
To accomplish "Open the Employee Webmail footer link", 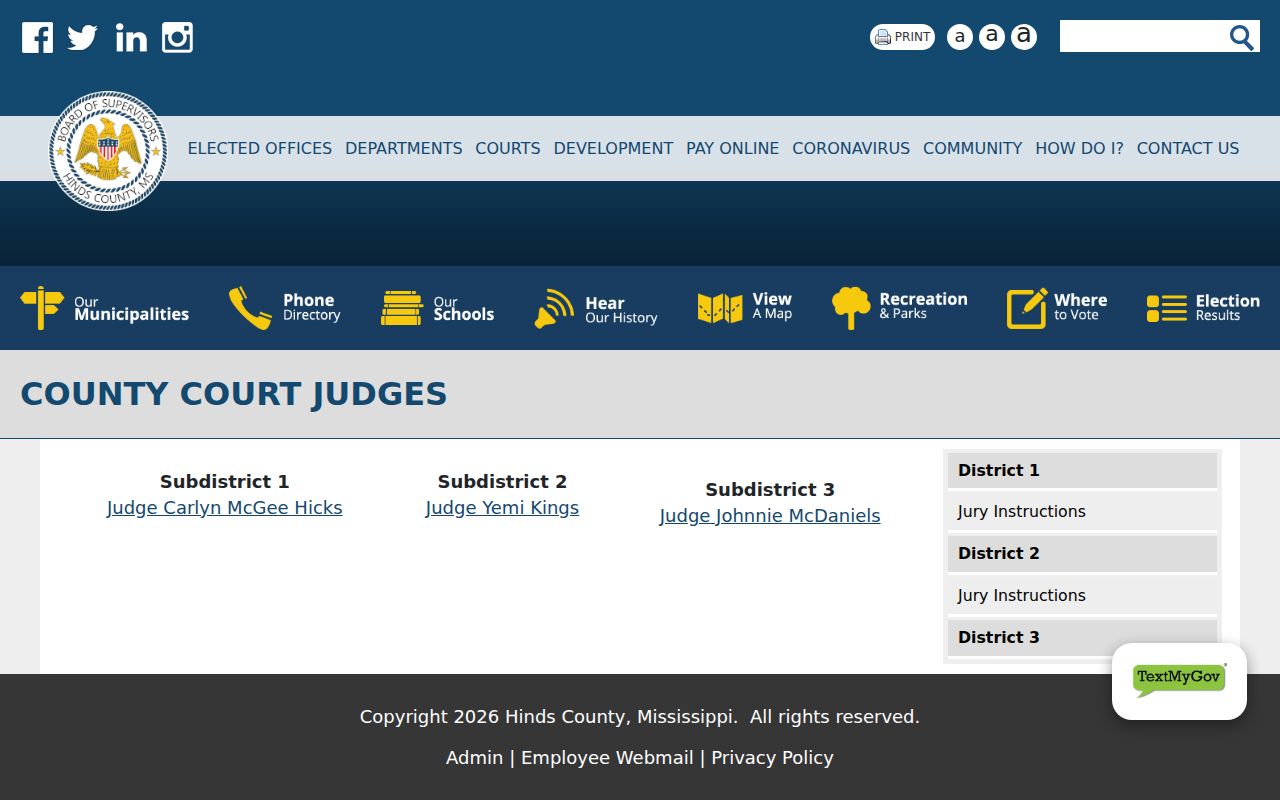I will (x=607, y=758).
